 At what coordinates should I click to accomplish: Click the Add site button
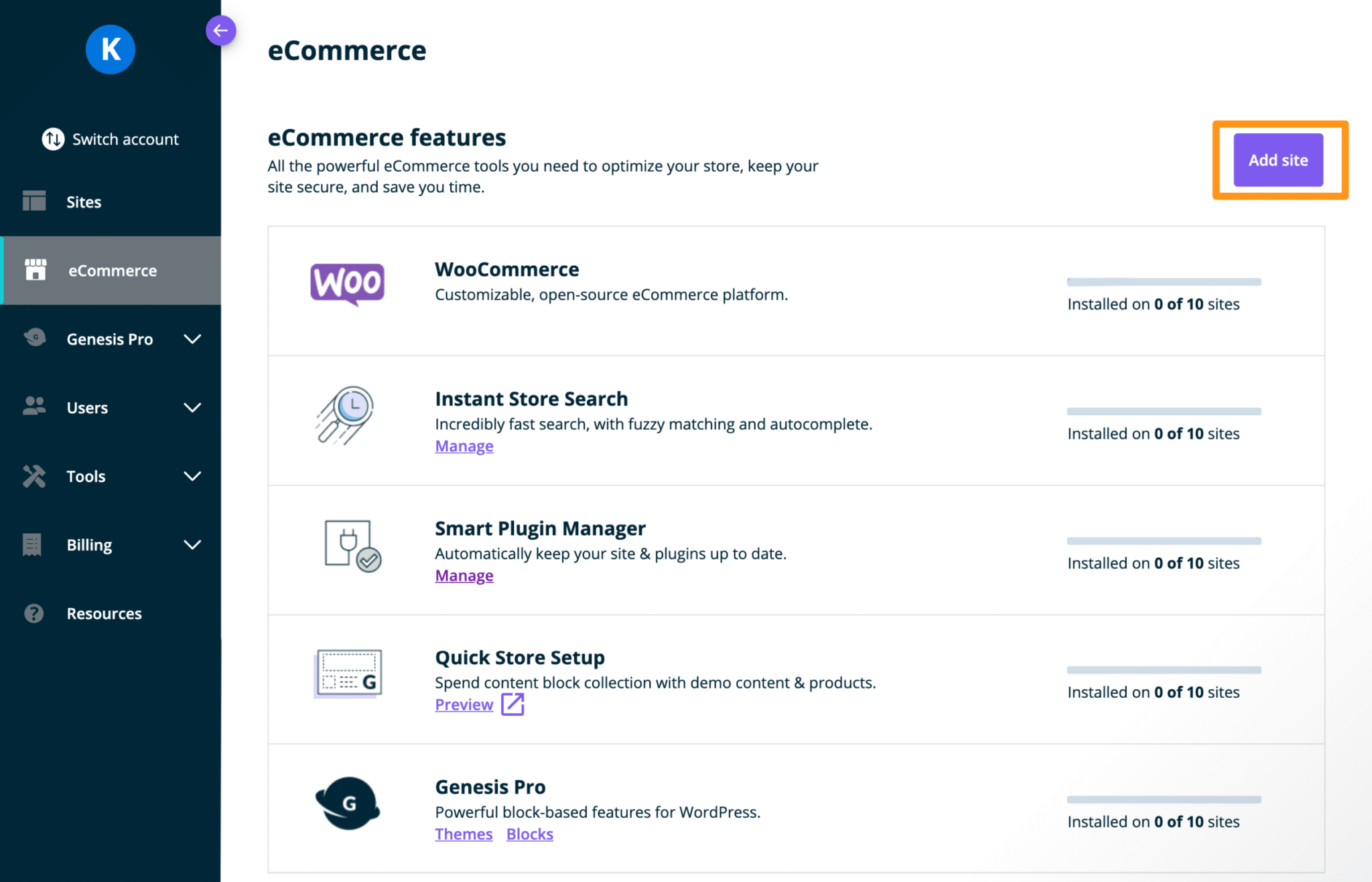coord(1278,159)
